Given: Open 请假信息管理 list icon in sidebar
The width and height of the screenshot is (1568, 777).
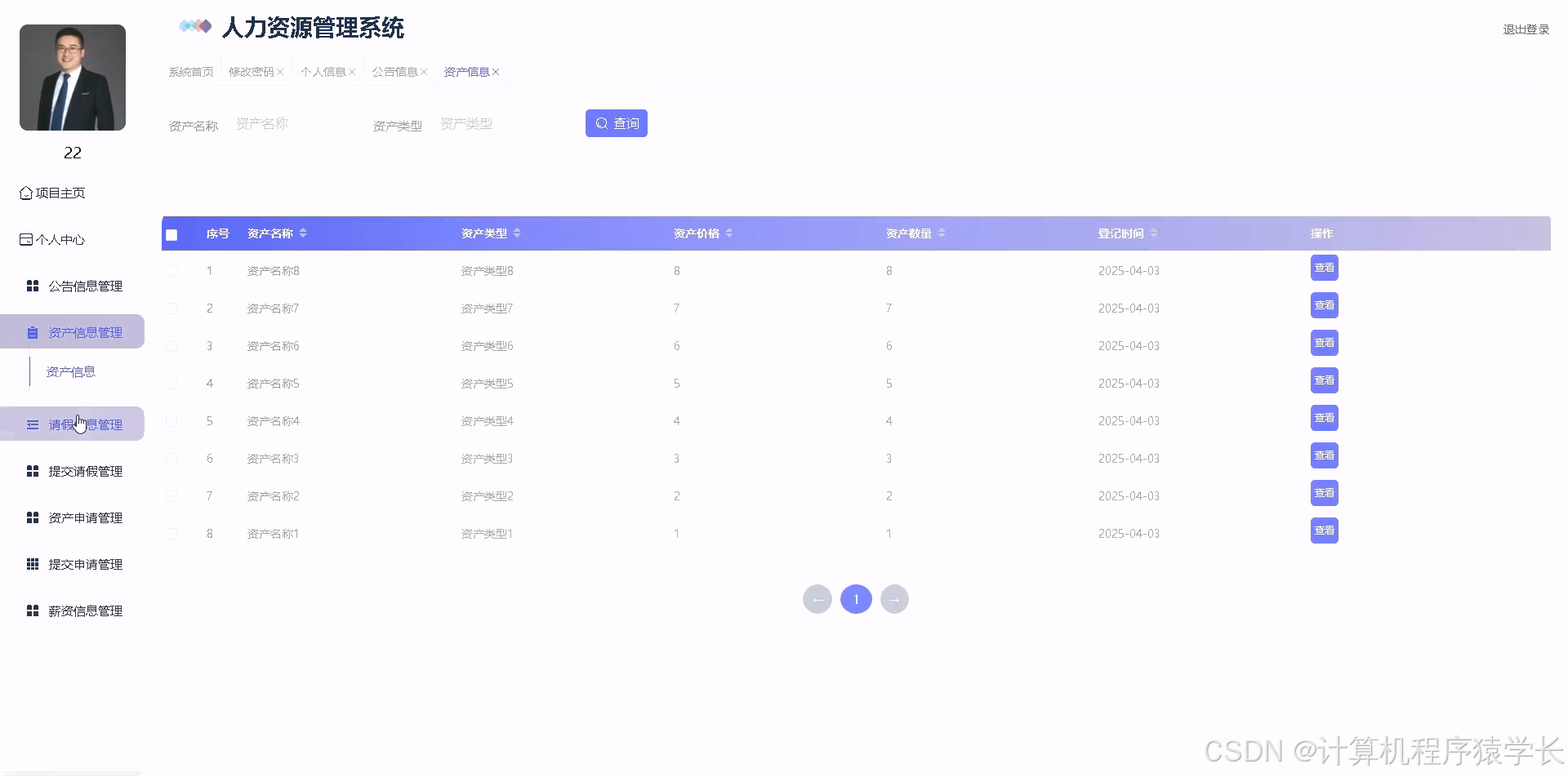Looking at the screenshot, I should pyautogui.click(x=33, y=424).
